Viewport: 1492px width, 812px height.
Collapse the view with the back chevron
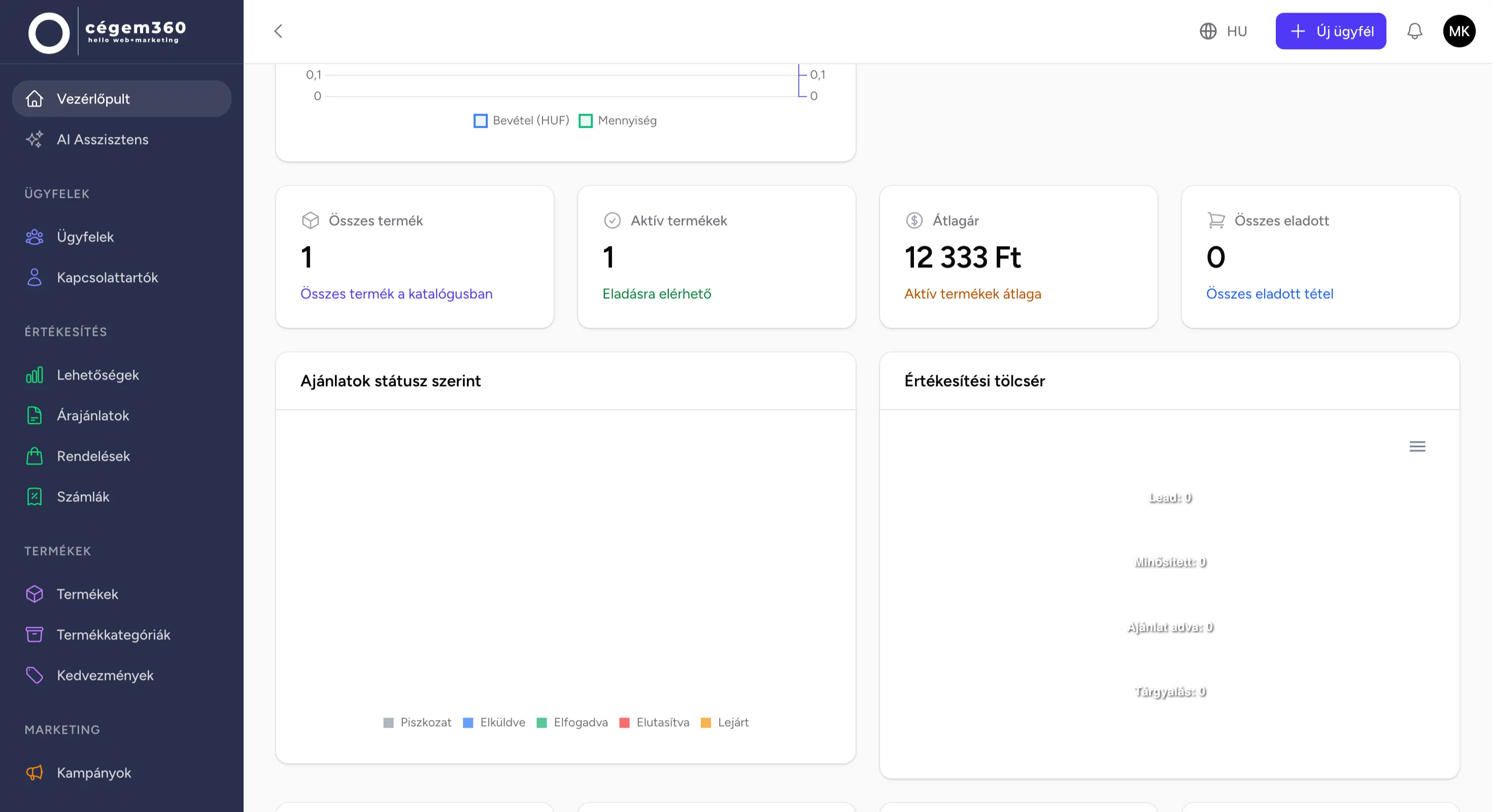(278, 31)
